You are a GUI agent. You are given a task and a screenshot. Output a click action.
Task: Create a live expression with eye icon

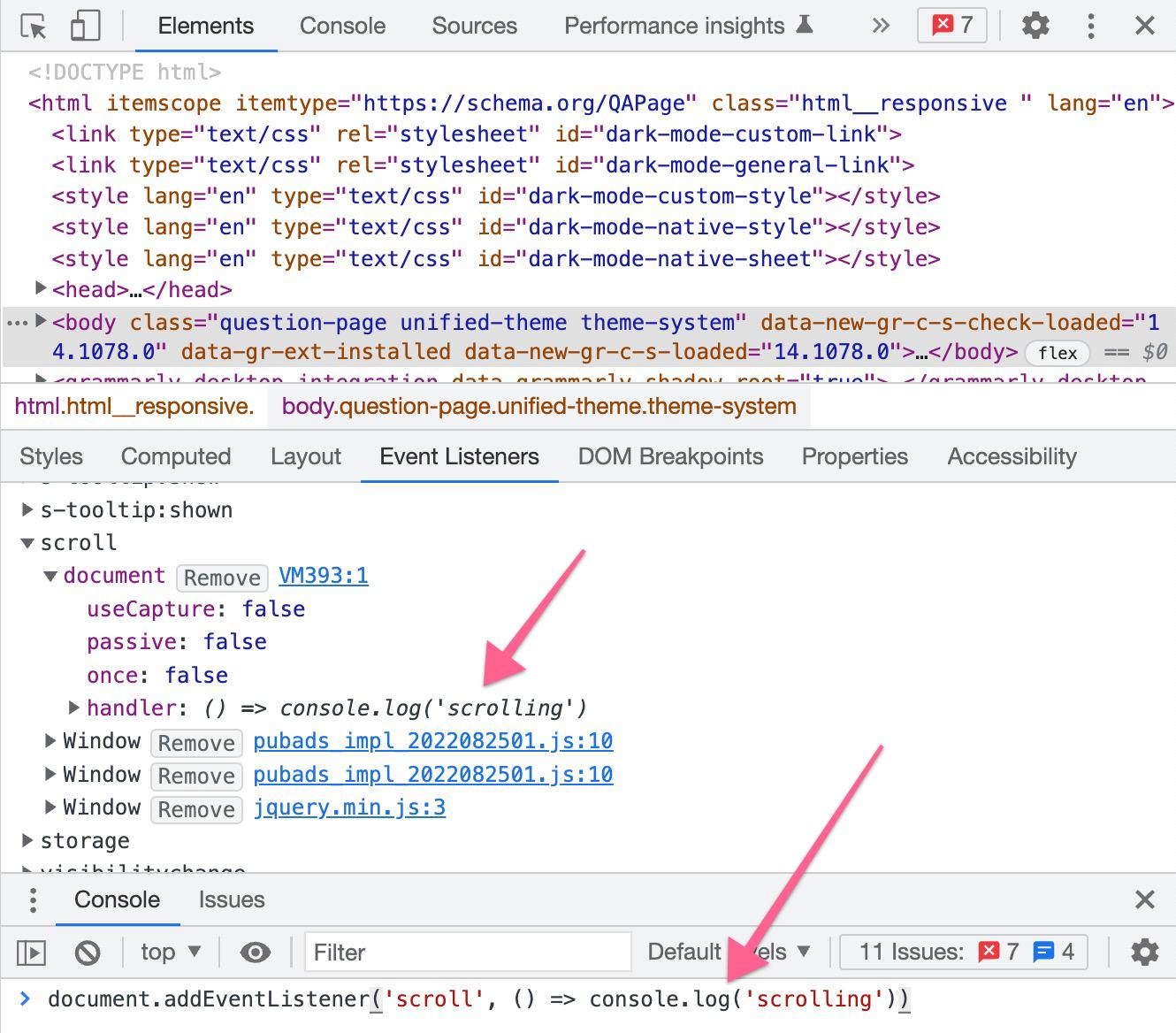click(256, 953)
